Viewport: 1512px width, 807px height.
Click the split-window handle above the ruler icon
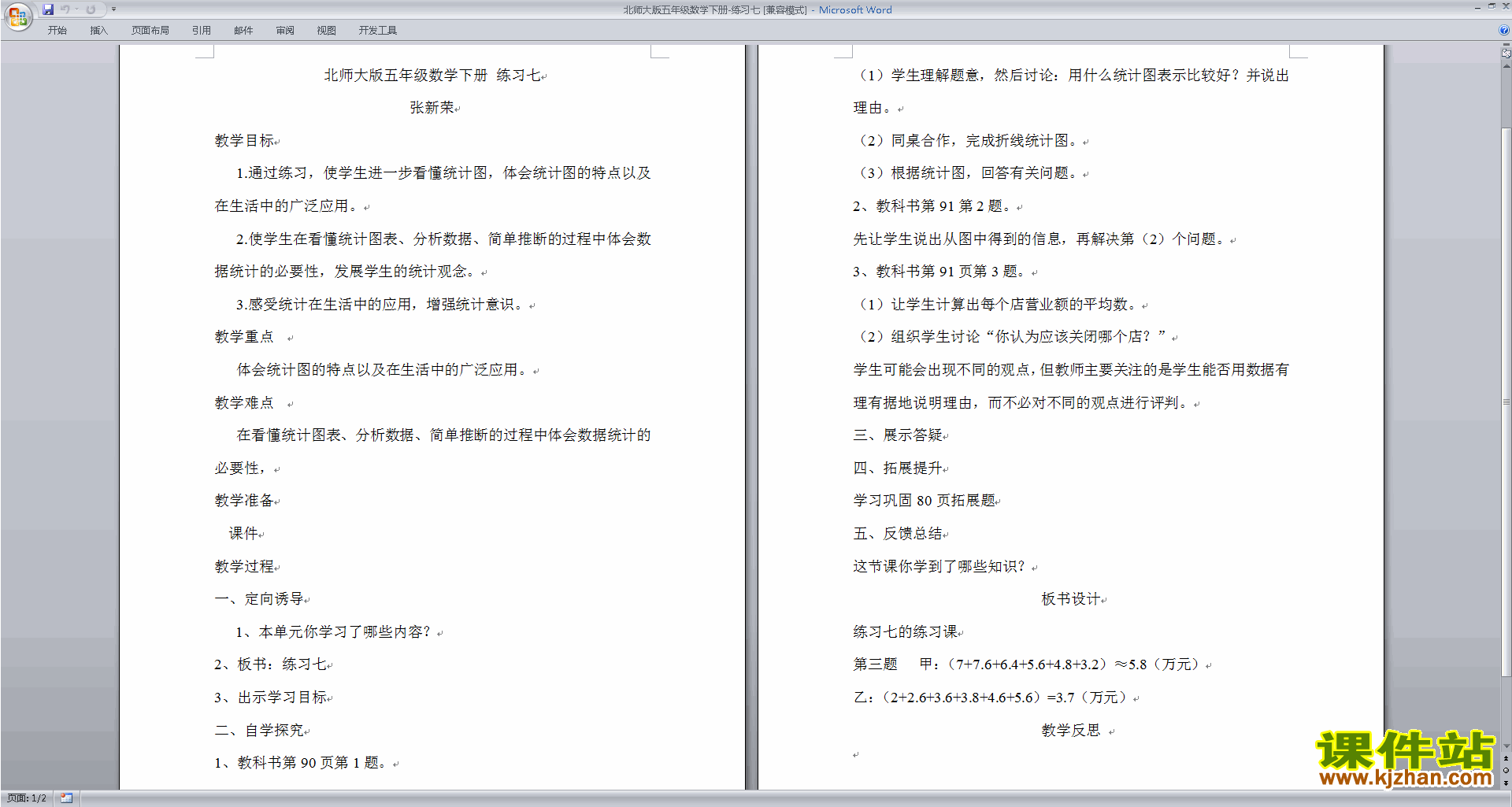coord(1506,45)
